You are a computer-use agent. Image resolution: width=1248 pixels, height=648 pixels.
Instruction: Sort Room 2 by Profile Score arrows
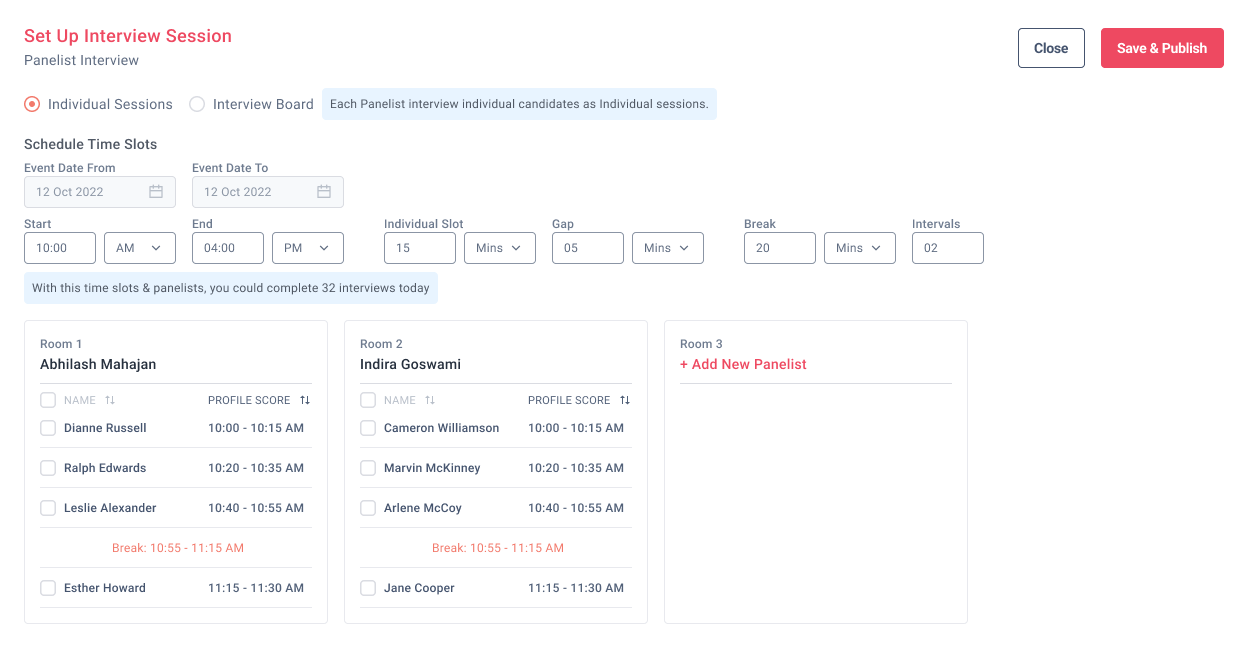(625, 400)
